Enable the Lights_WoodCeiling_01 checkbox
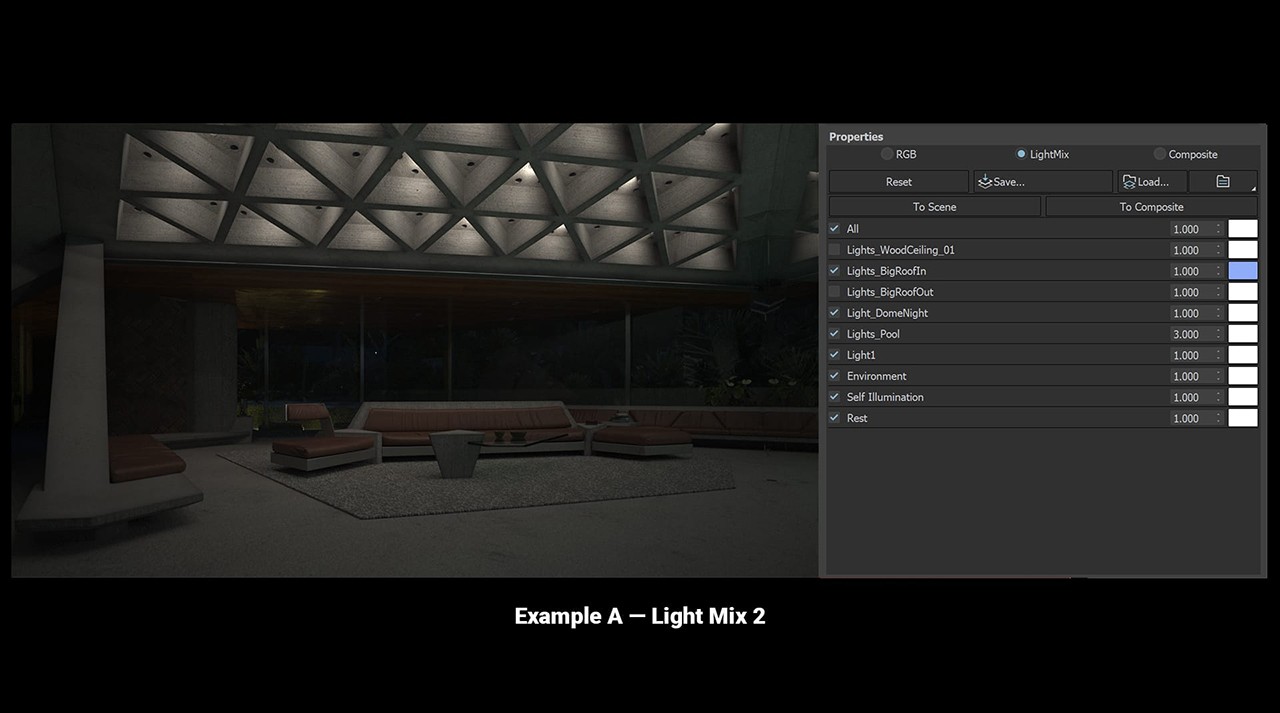The image size is (1280, 713). click(x=835, y=250)
